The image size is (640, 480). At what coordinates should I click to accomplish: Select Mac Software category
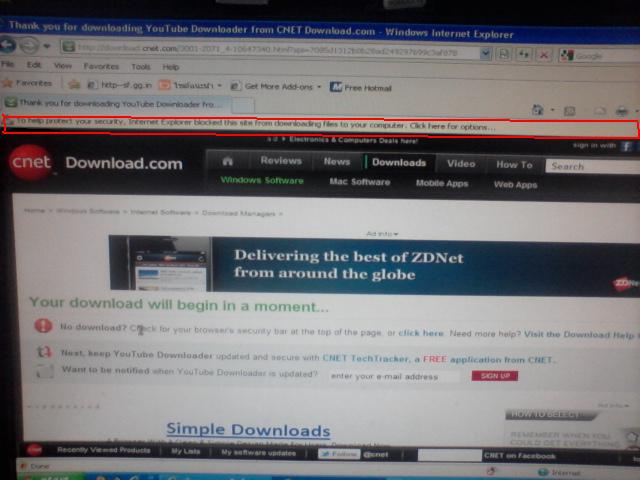pyautogui.click(x=360, y=182)
